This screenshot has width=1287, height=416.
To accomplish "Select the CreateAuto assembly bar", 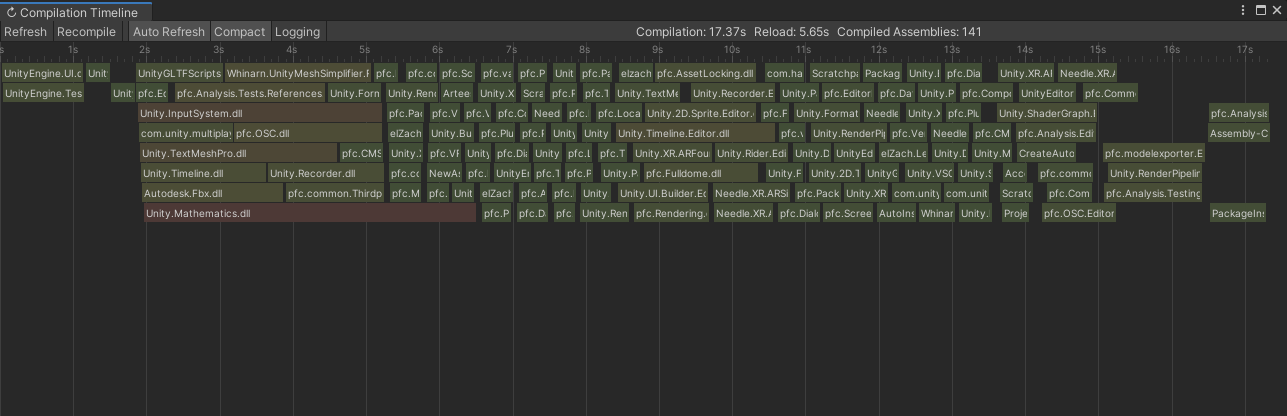I will (1046, 153).
